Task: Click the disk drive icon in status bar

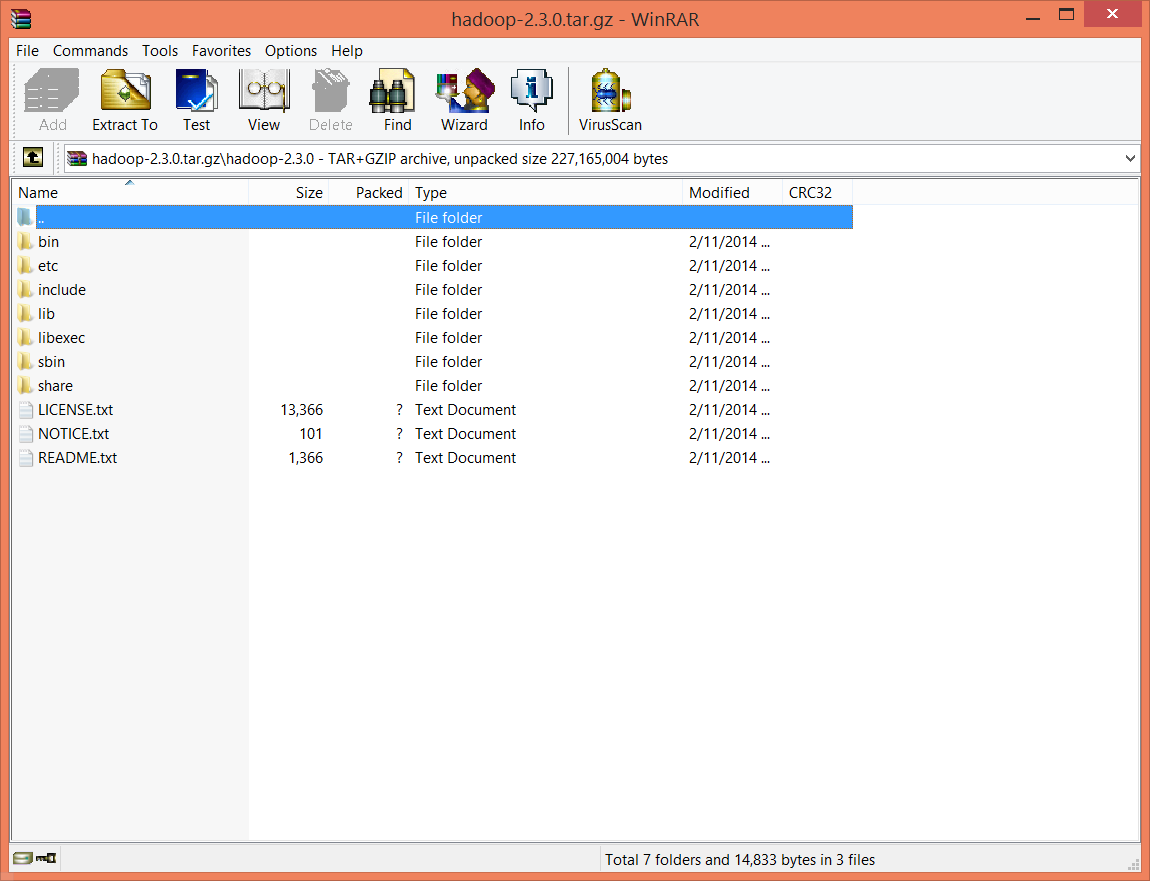Action: (x=23, y=858)
